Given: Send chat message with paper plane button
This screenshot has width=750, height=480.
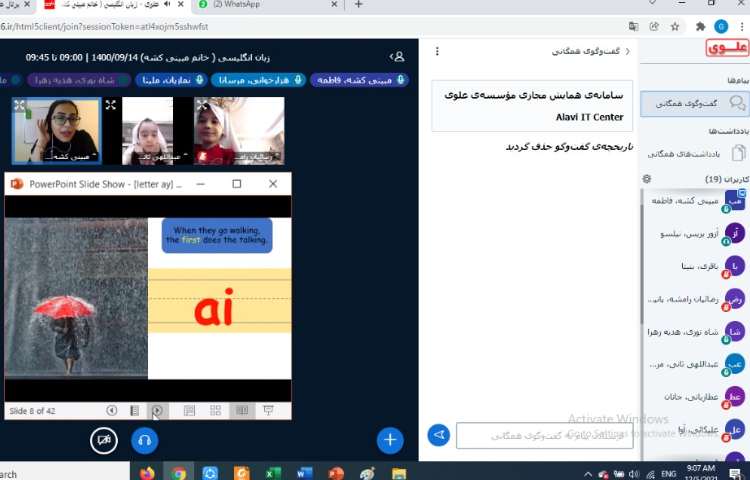Looking at the screenshot, I should point(438,435).
